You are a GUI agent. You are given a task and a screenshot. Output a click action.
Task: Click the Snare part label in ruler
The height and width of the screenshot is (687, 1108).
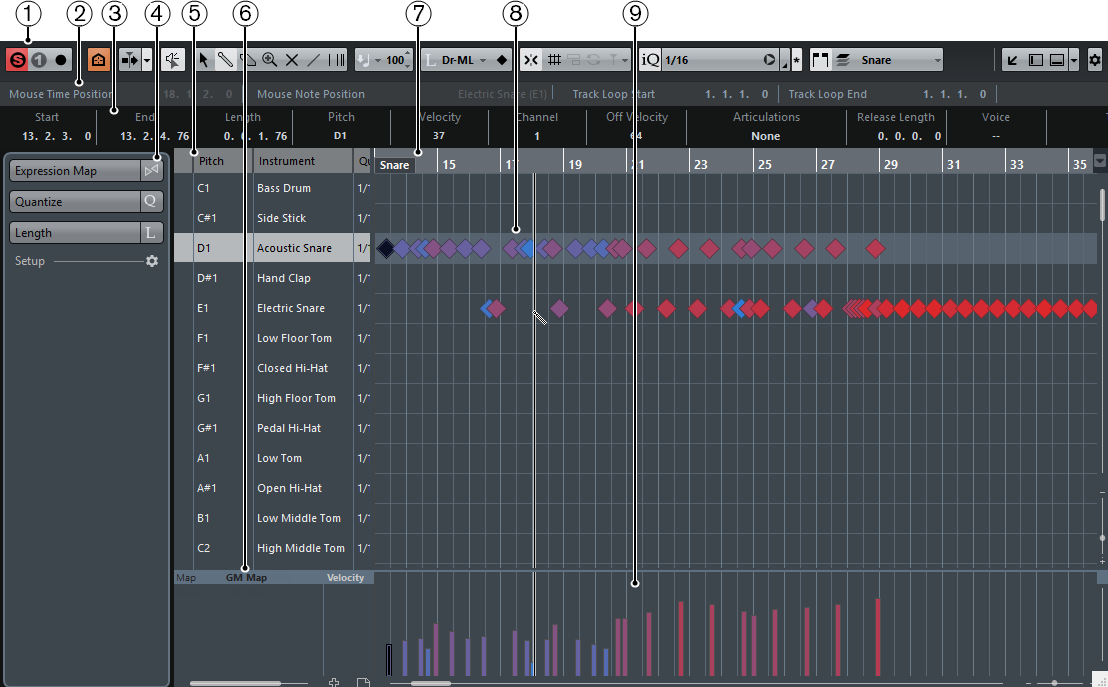[394, 165]
